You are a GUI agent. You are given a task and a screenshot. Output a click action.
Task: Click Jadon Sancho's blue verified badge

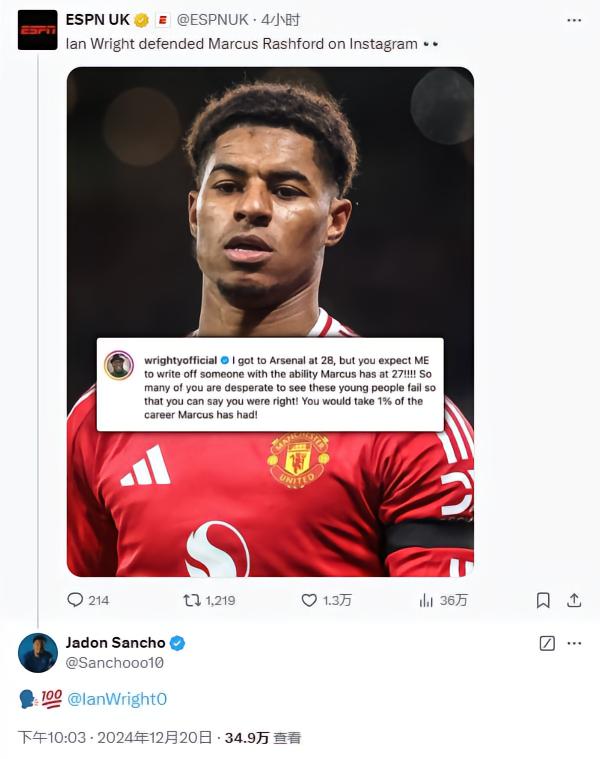[x=177, y=643]
